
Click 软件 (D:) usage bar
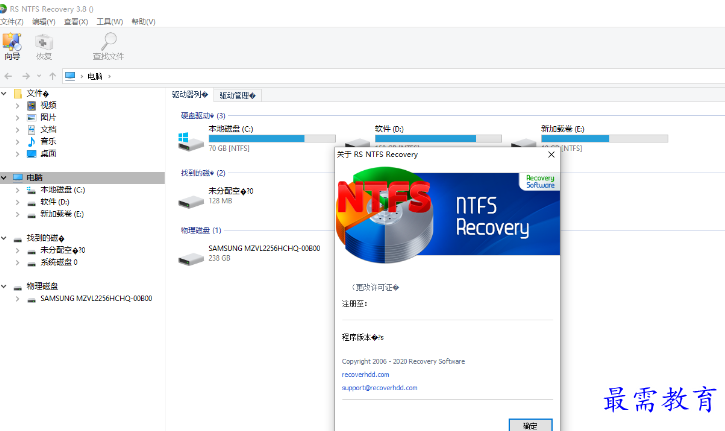point(438,138)
